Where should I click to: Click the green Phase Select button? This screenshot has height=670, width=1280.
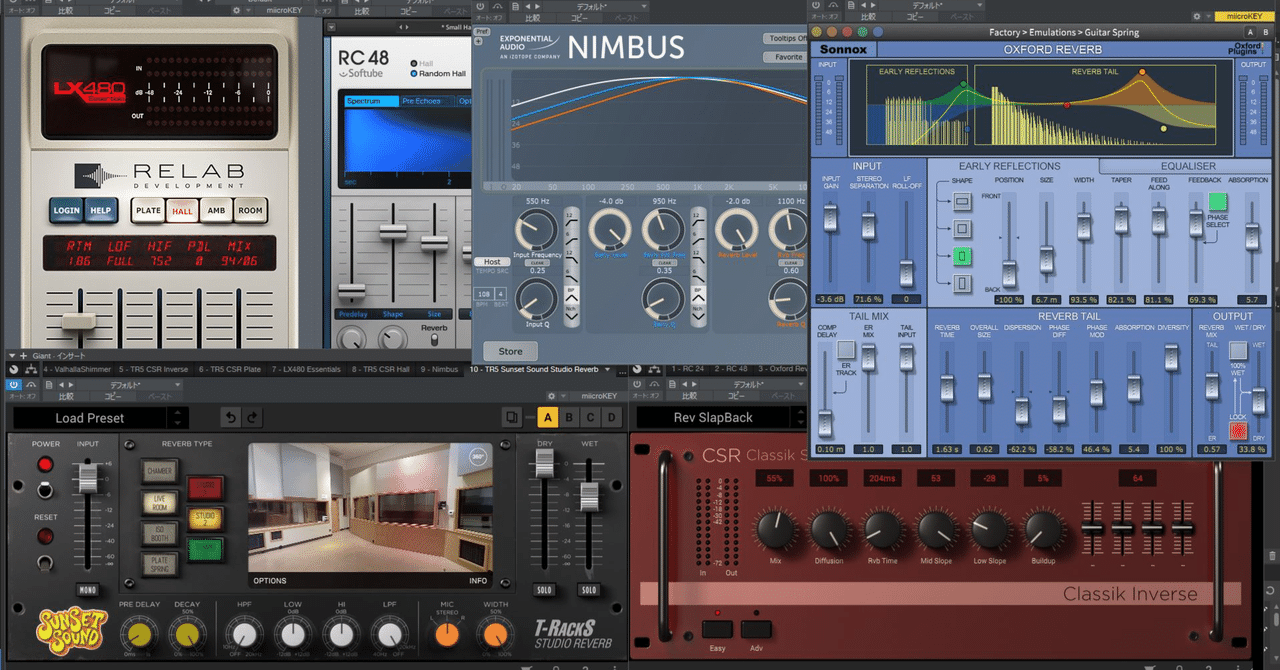[x=1217, y=203]
